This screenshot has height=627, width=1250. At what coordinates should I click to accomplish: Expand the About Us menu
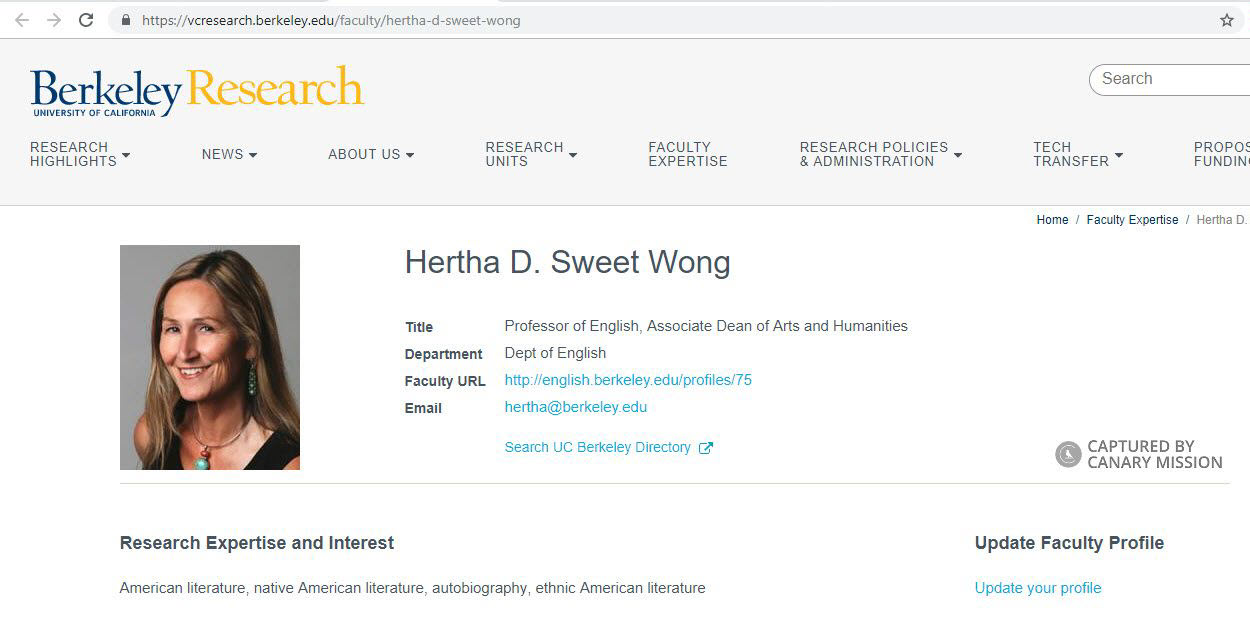click(x=370, y=154)
